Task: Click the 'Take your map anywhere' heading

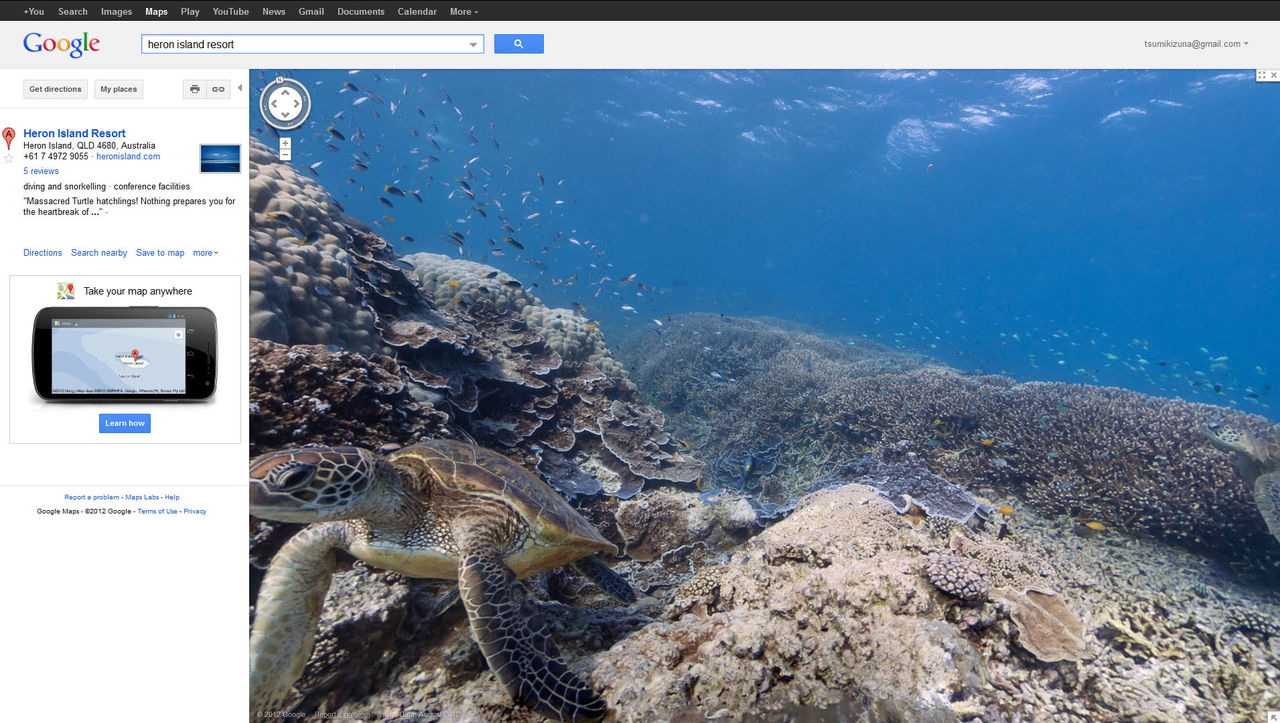Action: (138, 291)
